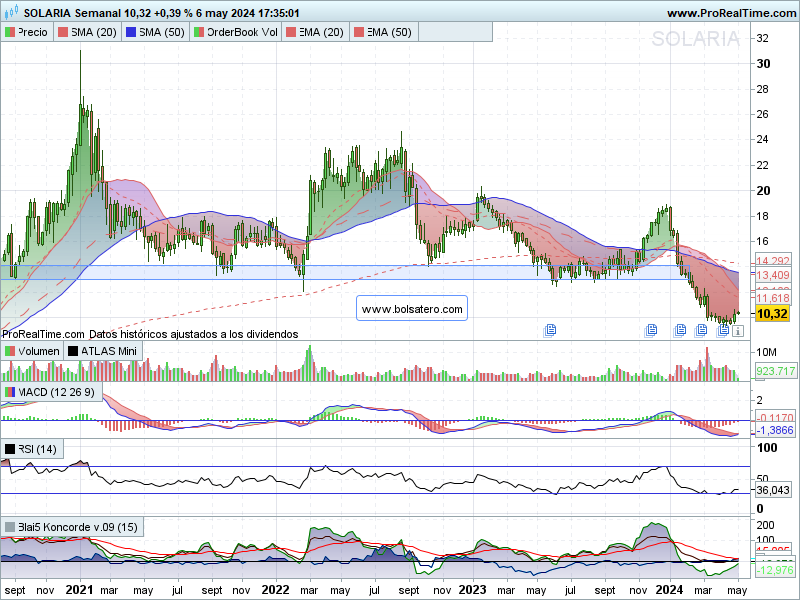Visit the www.ProRealTime.com link at top right
Screen dimensions: 800x600
[x=731, y=13]
